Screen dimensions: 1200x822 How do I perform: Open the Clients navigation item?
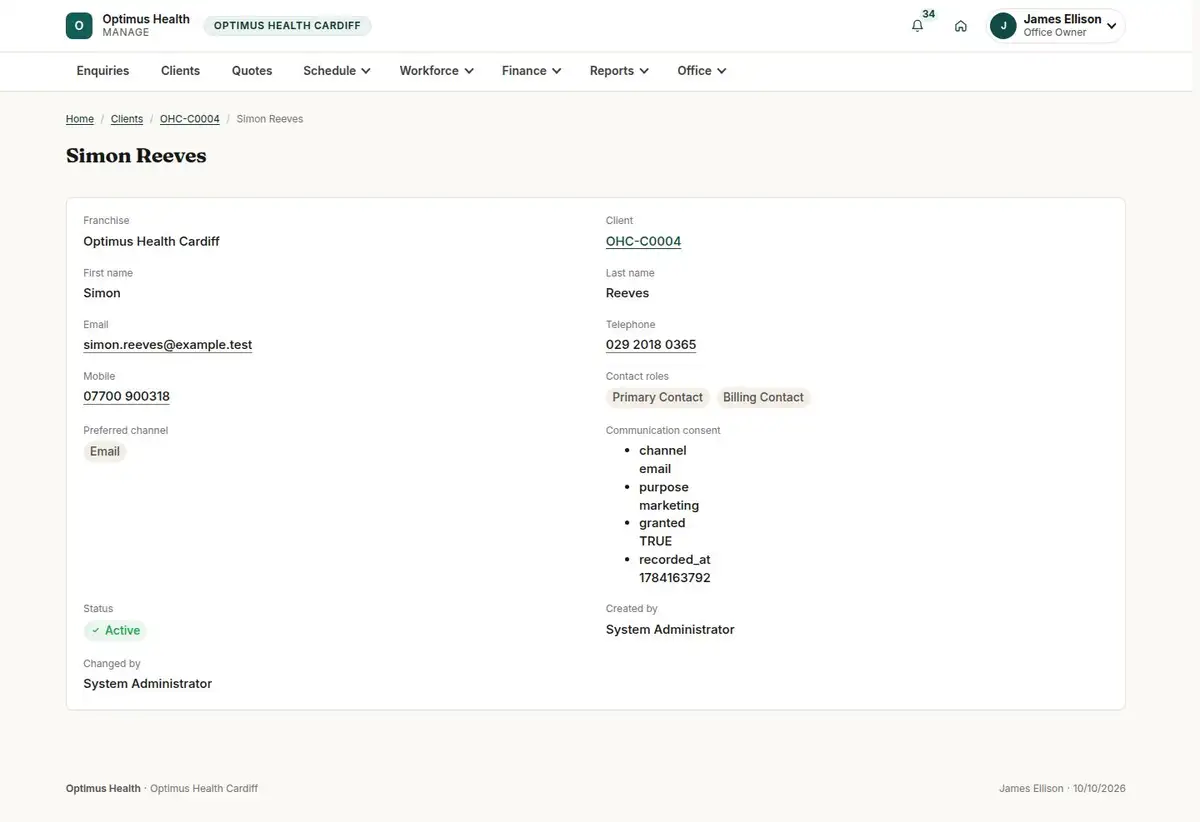coord(181,71)
